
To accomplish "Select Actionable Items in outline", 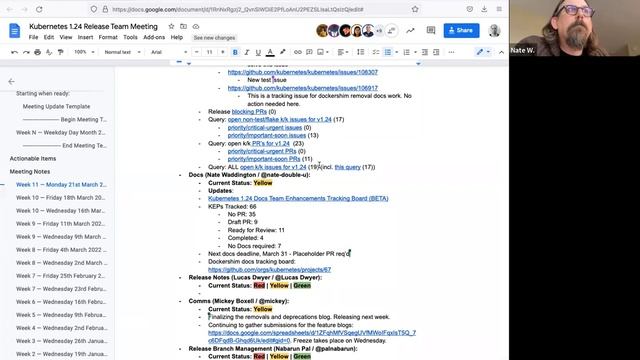I will pyautogui.click(x=33, y=158).
